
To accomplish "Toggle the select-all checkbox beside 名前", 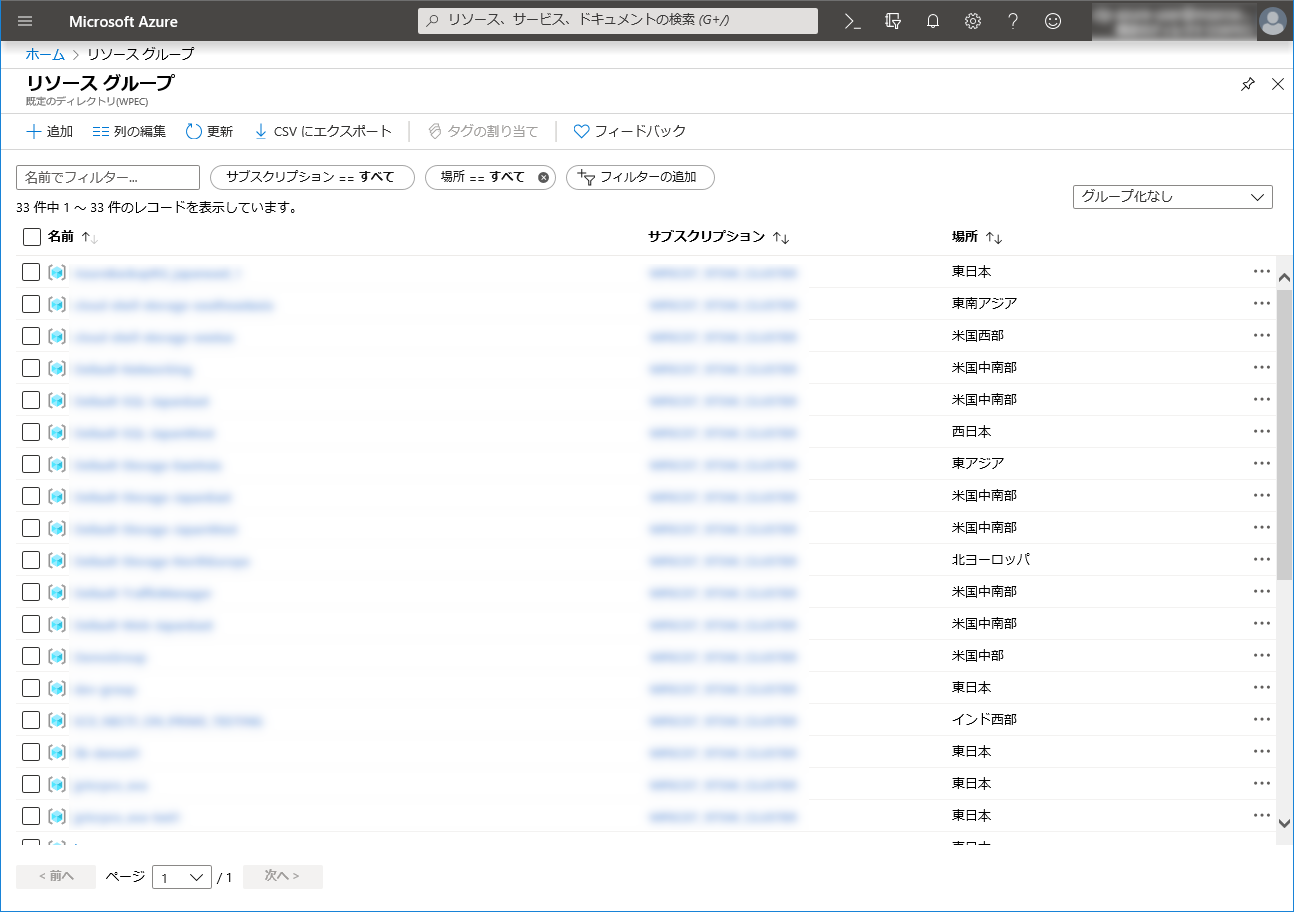I will (31, 237).
